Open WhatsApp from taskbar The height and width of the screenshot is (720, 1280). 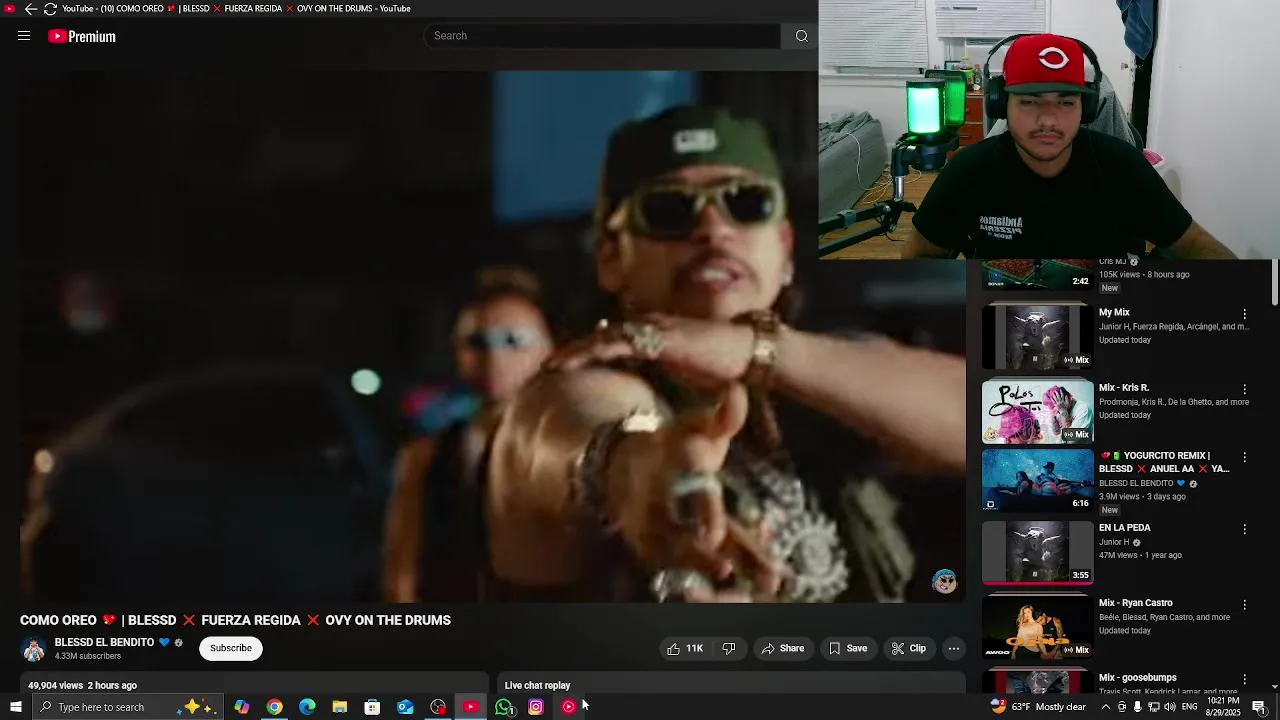(x=504, y=707)
